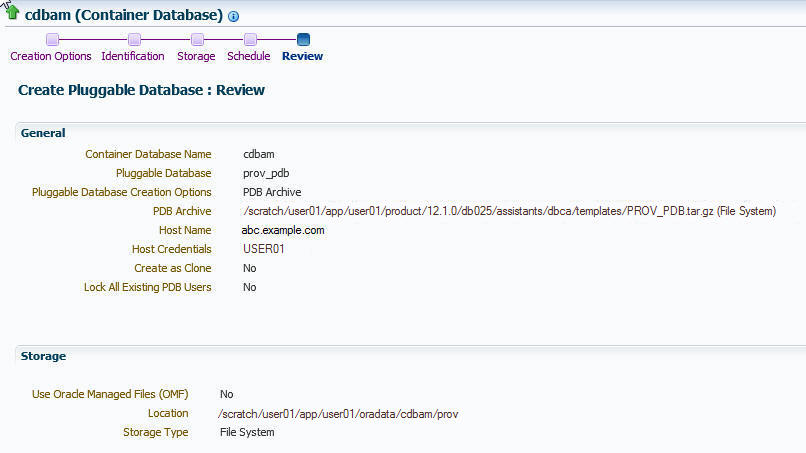
Task: Select the Storage Type value File System
Action: pos(247,432)
